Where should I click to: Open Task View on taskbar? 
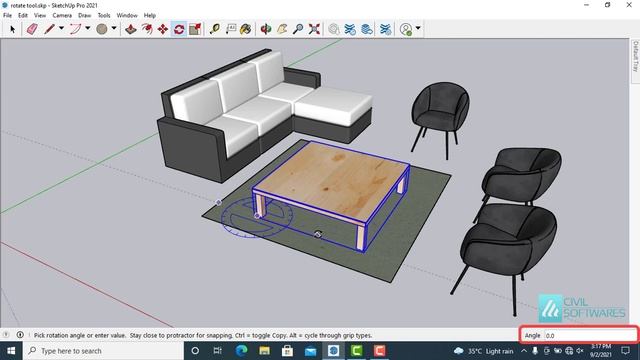click(x=218, y=351)
